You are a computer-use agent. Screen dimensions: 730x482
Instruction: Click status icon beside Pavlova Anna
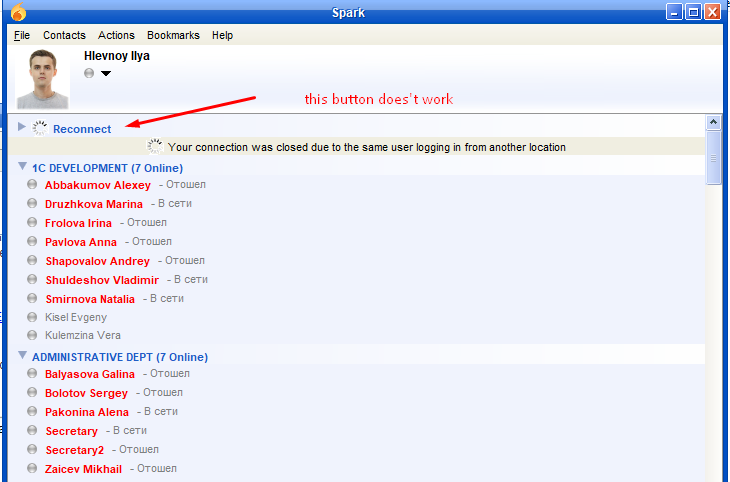32,241
